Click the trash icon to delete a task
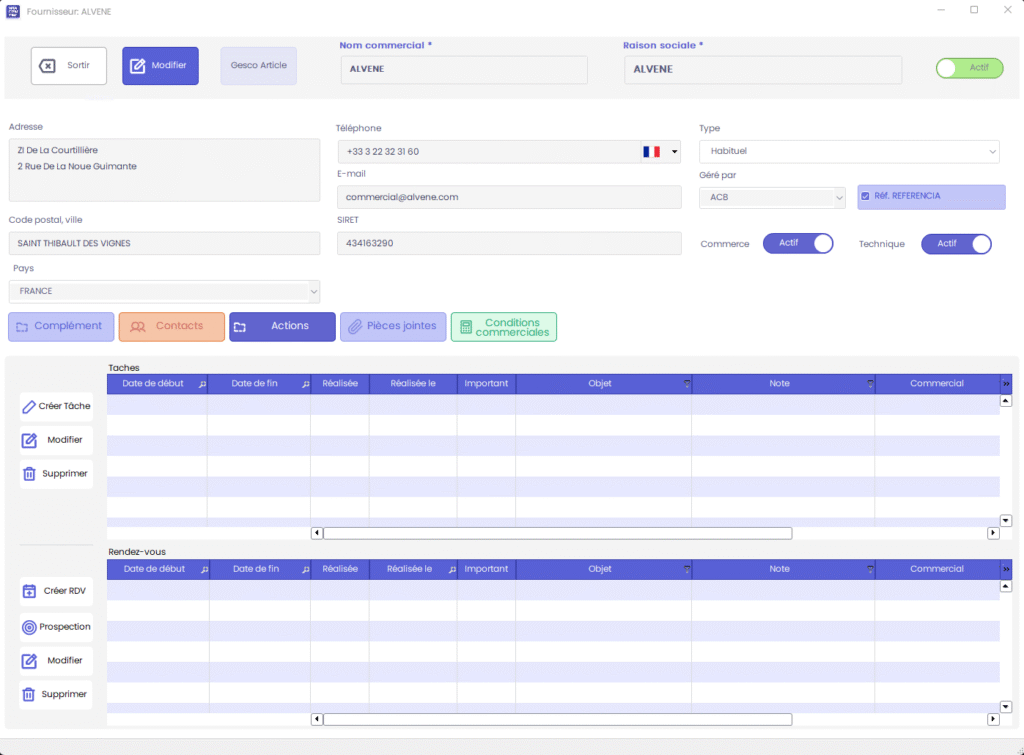 29,474
